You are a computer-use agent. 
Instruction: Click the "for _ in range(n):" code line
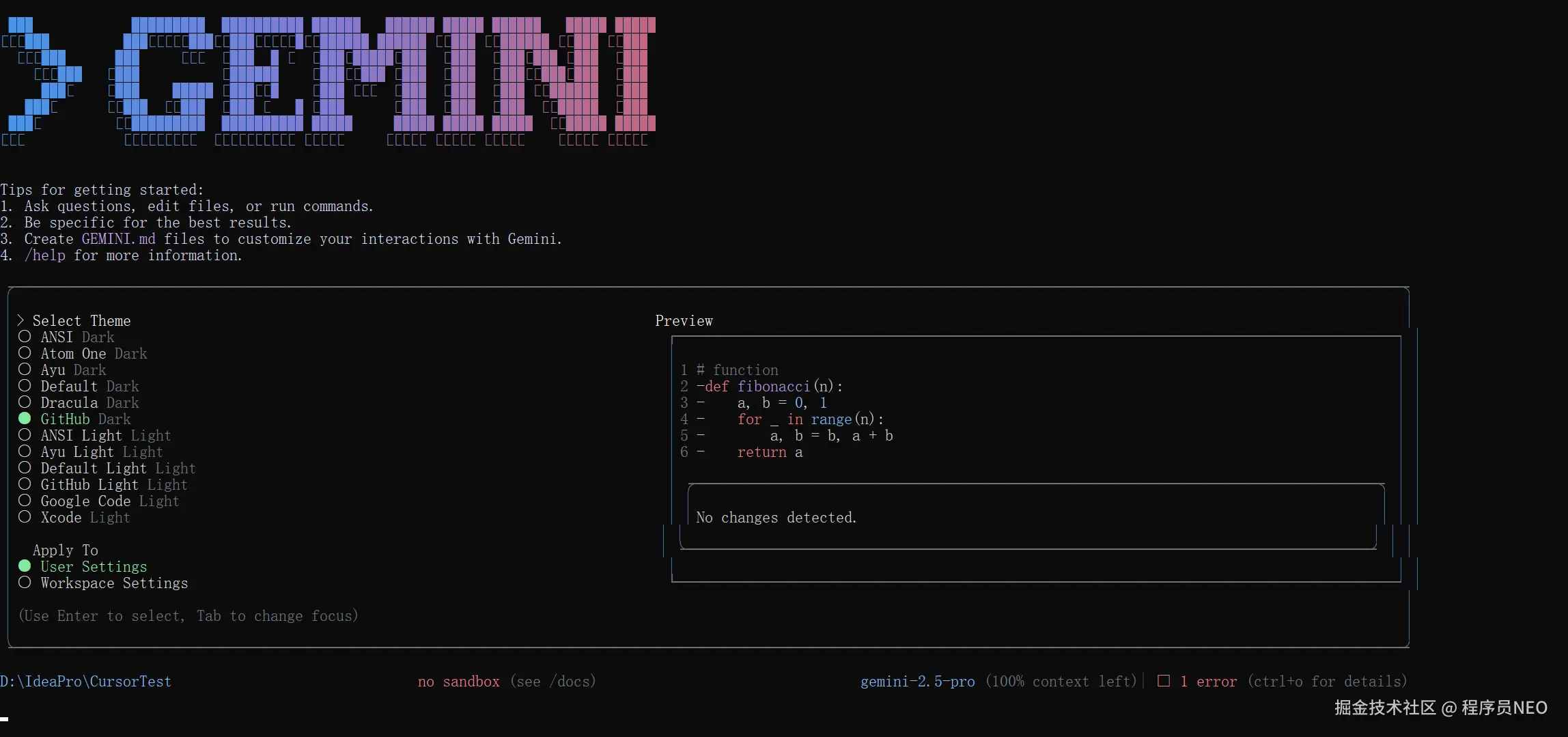(811, 419)
